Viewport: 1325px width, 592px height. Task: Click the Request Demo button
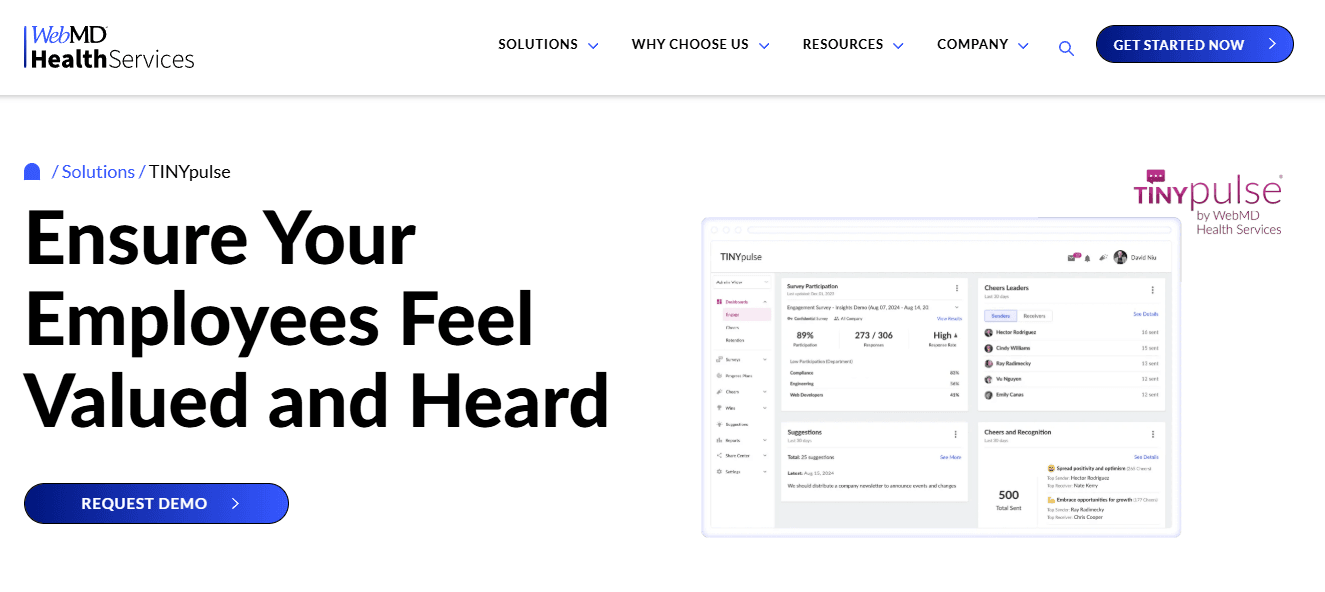click(156, 503)
